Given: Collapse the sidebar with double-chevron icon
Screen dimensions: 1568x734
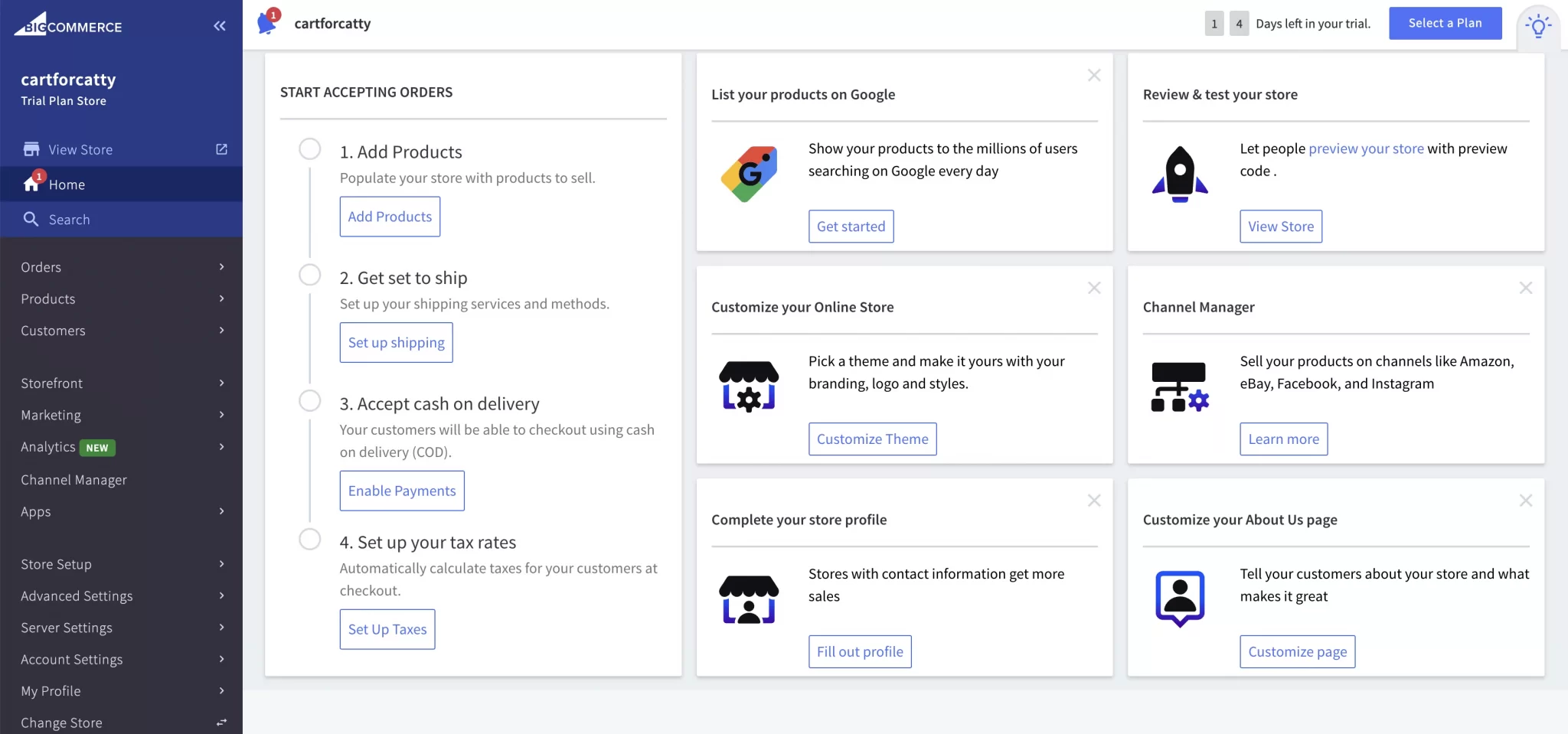Looking at the screenshot, I should click(x=220, y=26).
